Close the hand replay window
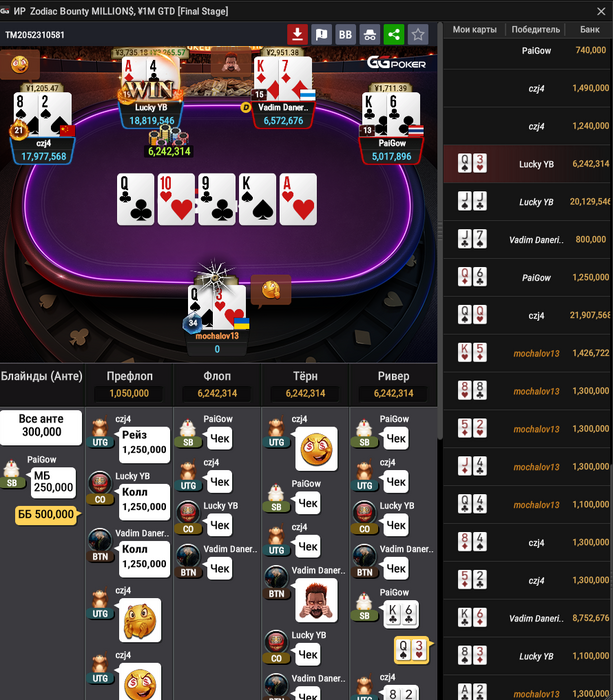This screenshot has width=613, height=700. click(601, 11)
